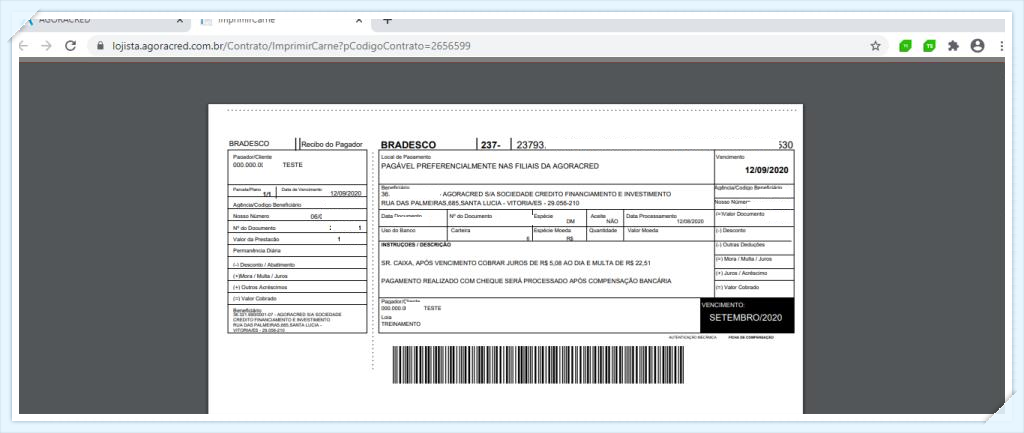The height and width of the screenshot is (433, 1024).
Task: Click the Parcela/Plano 1/1 cell
Action: click(x=251, y=191)
